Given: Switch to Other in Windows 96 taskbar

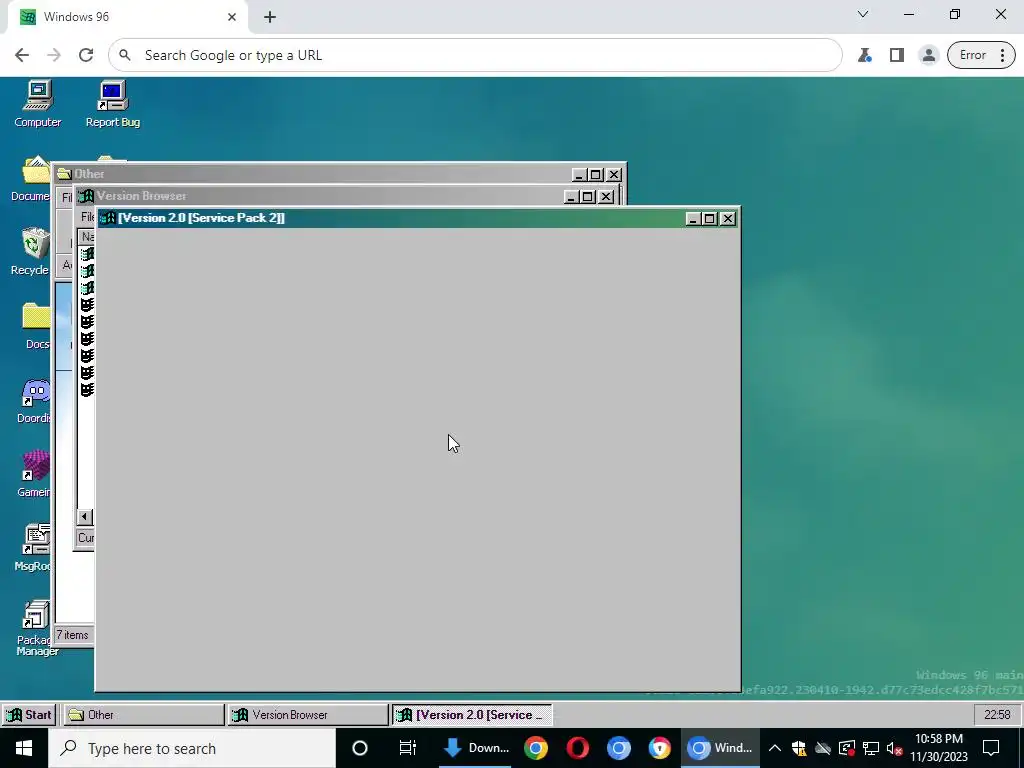Looking at the screenshot, I should pos(143,714).
